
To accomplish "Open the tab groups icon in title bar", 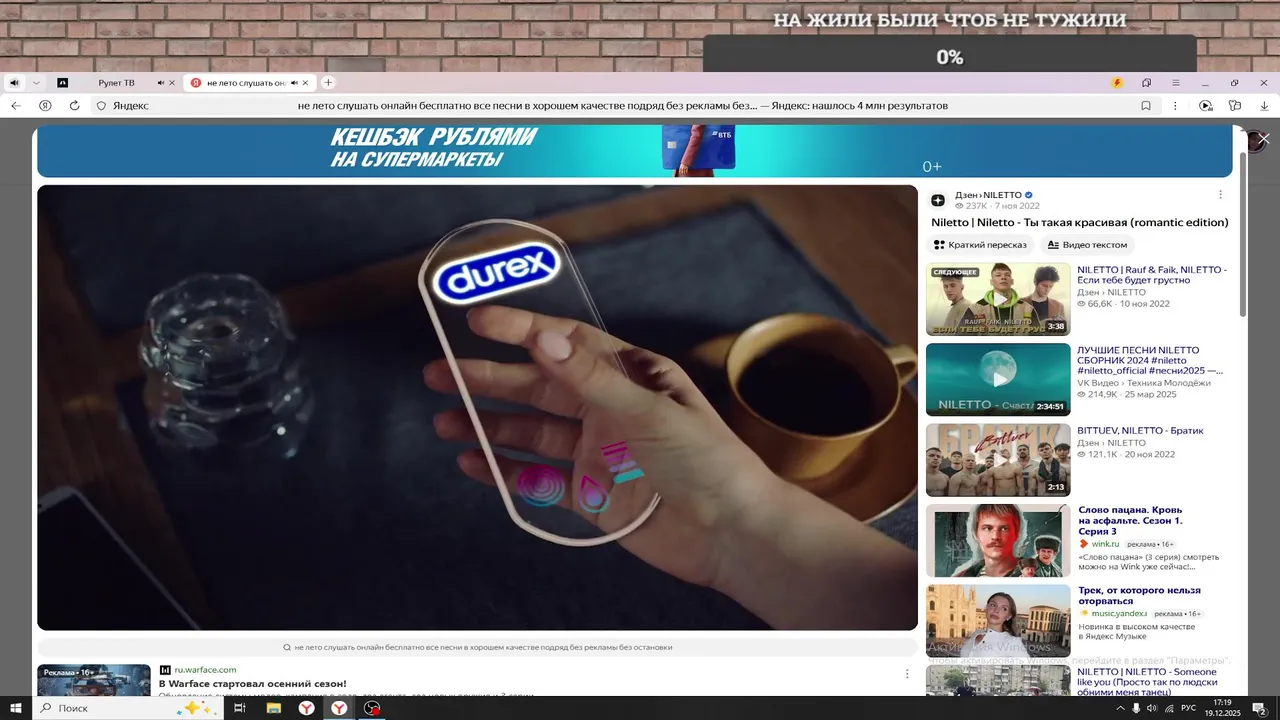I will 1147,83.
